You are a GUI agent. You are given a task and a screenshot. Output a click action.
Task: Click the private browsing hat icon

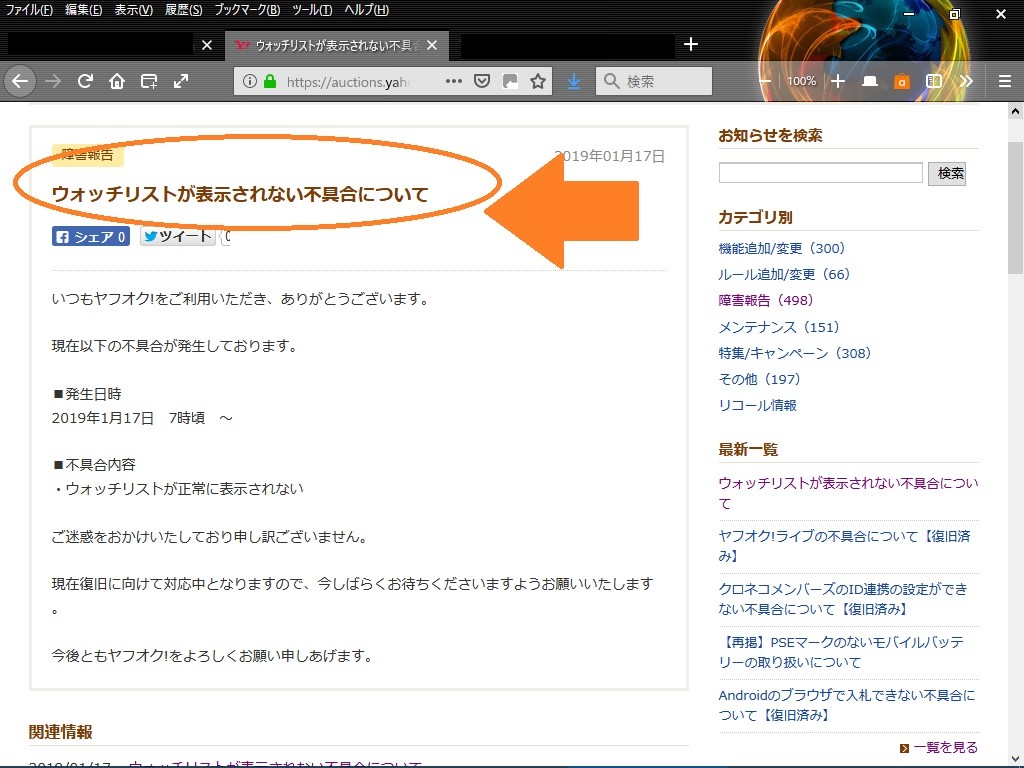tap(870, 81)
